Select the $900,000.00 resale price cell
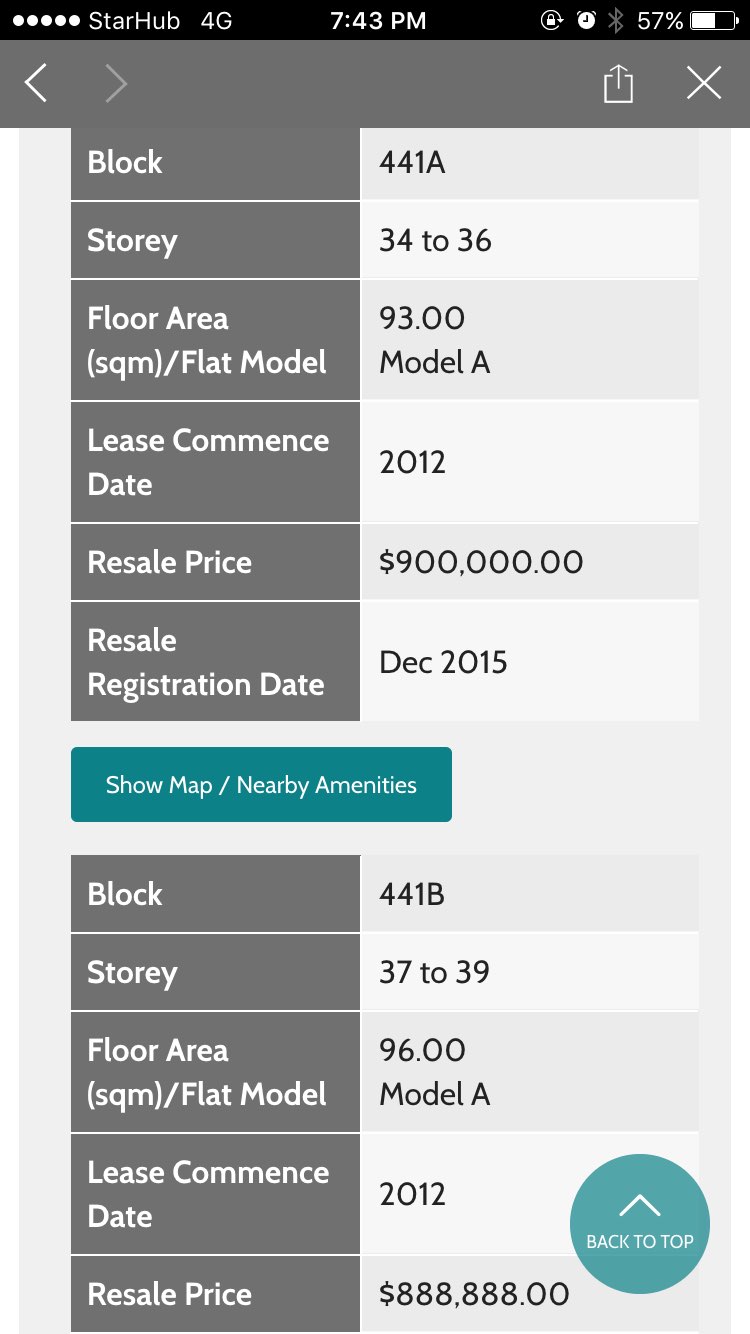 (x=481, y=562)
